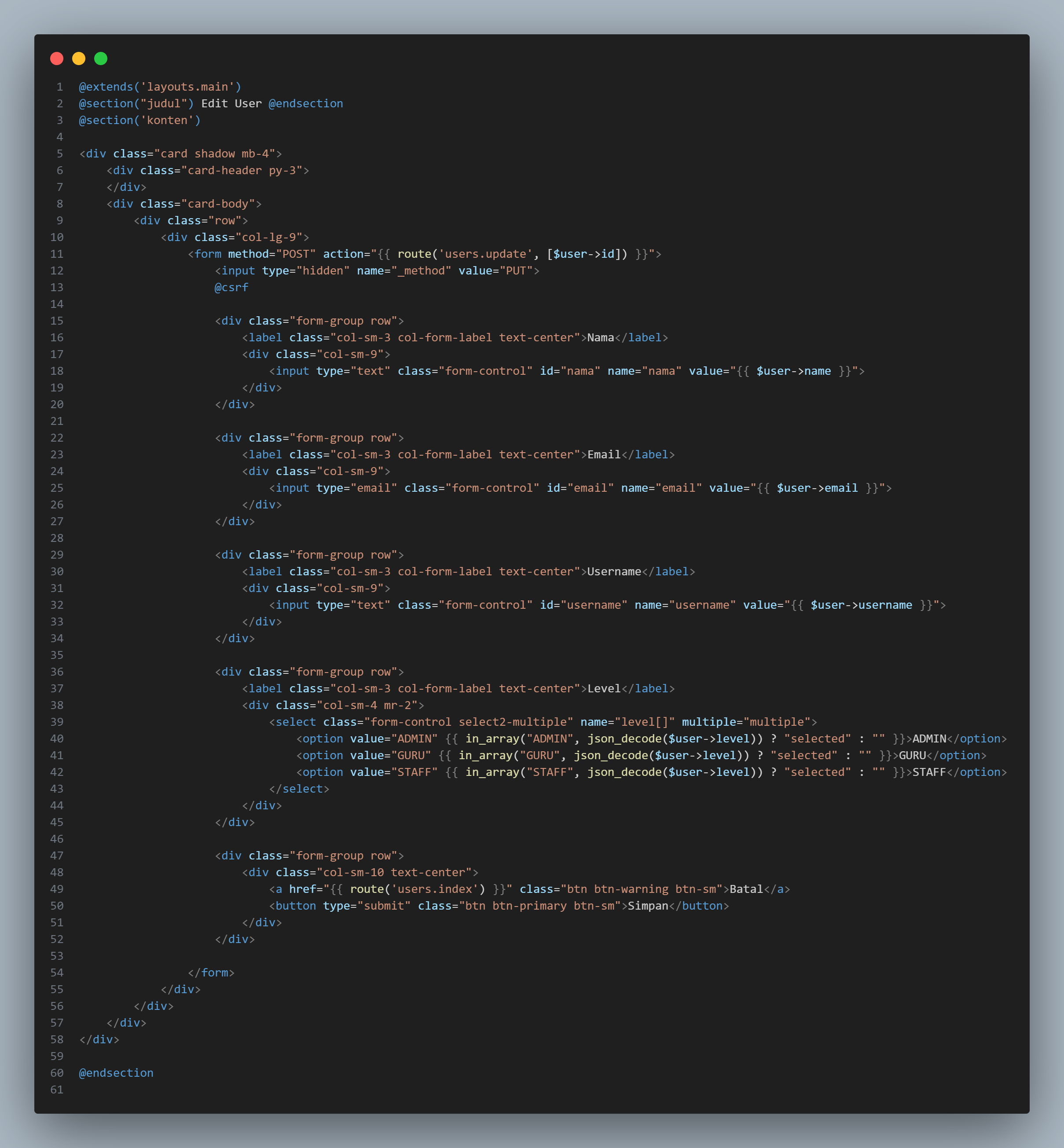1064x1148 pixels.
Task: Click the Batal anchor text
Action: pos(746,889)
